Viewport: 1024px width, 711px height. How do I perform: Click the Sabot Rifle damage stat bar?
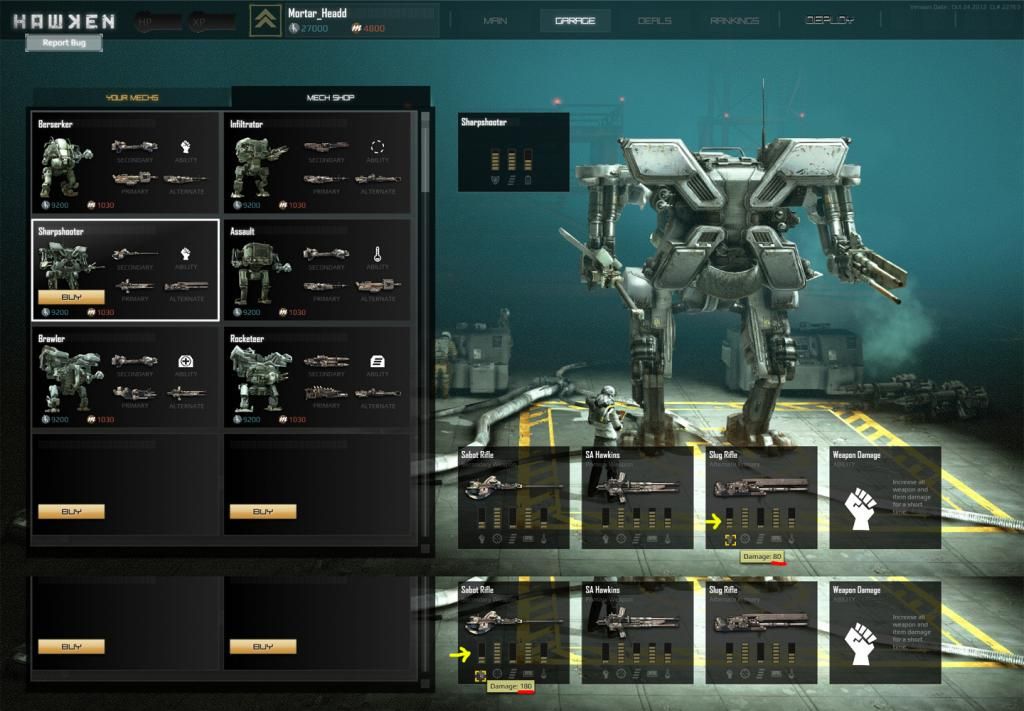482,654
